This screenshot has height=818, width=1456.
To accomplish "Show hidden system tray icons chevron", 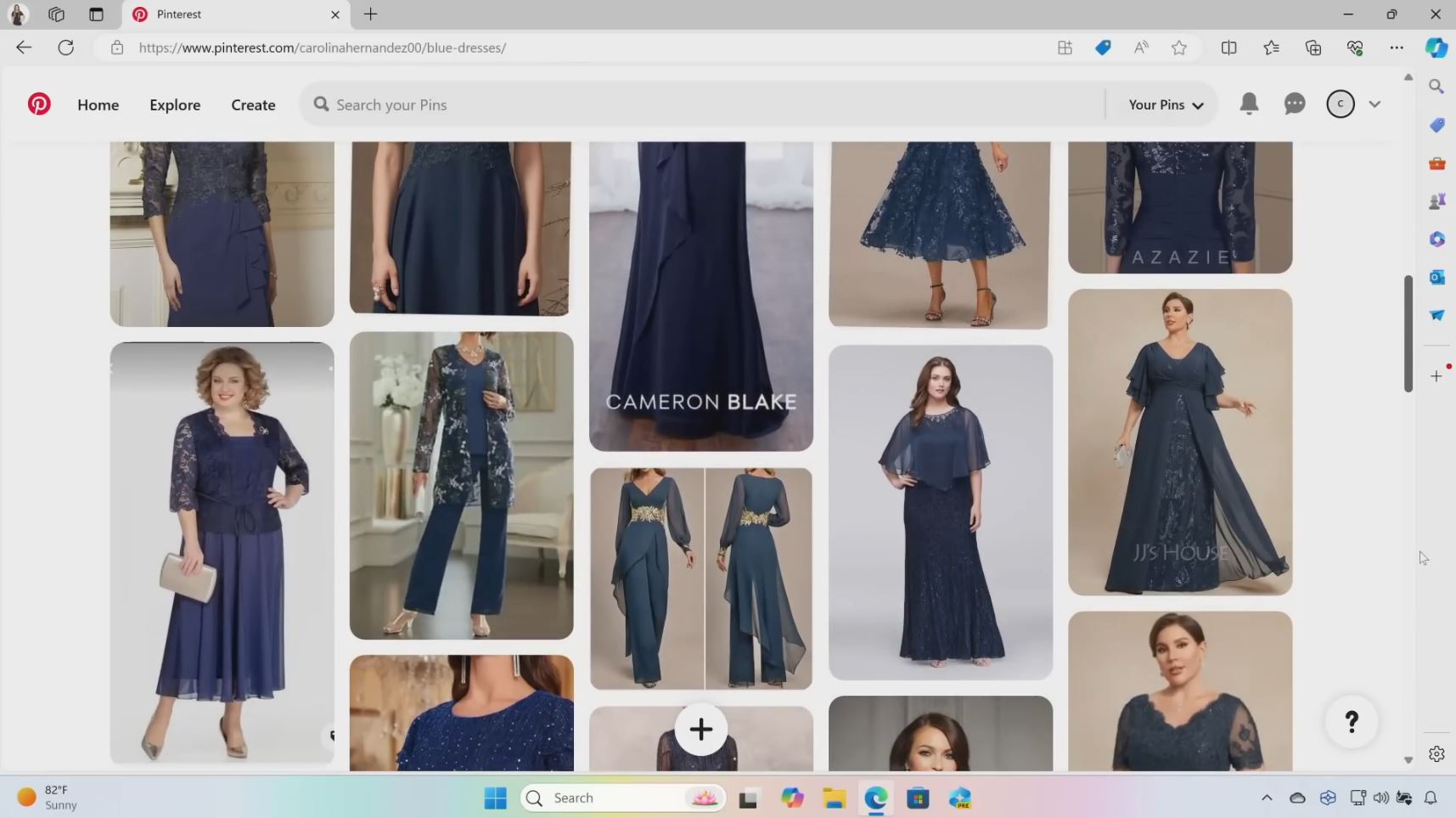I will pyautogui.click(x=1266, y=798).
